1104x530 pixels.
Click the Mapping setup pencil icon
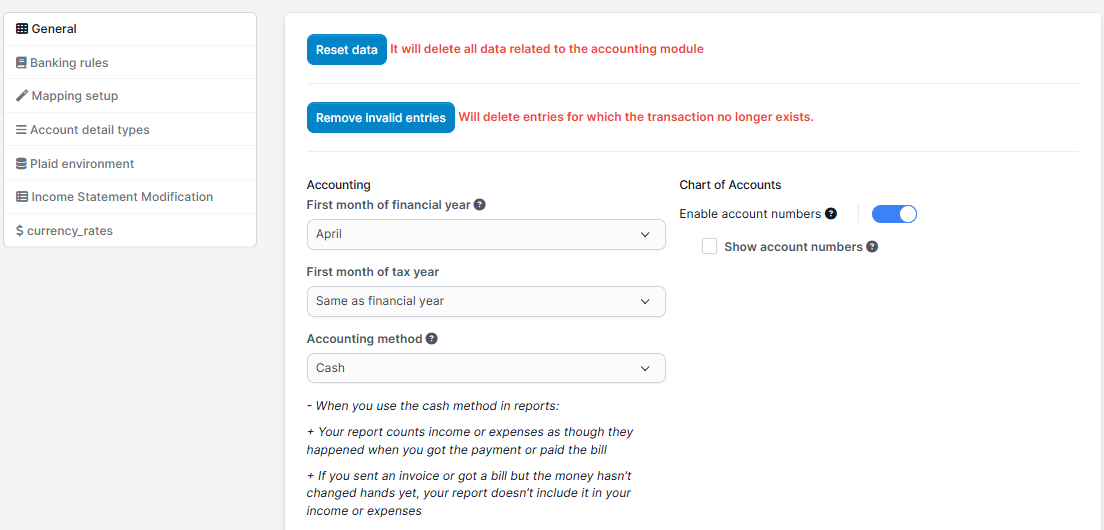[22, 96]
